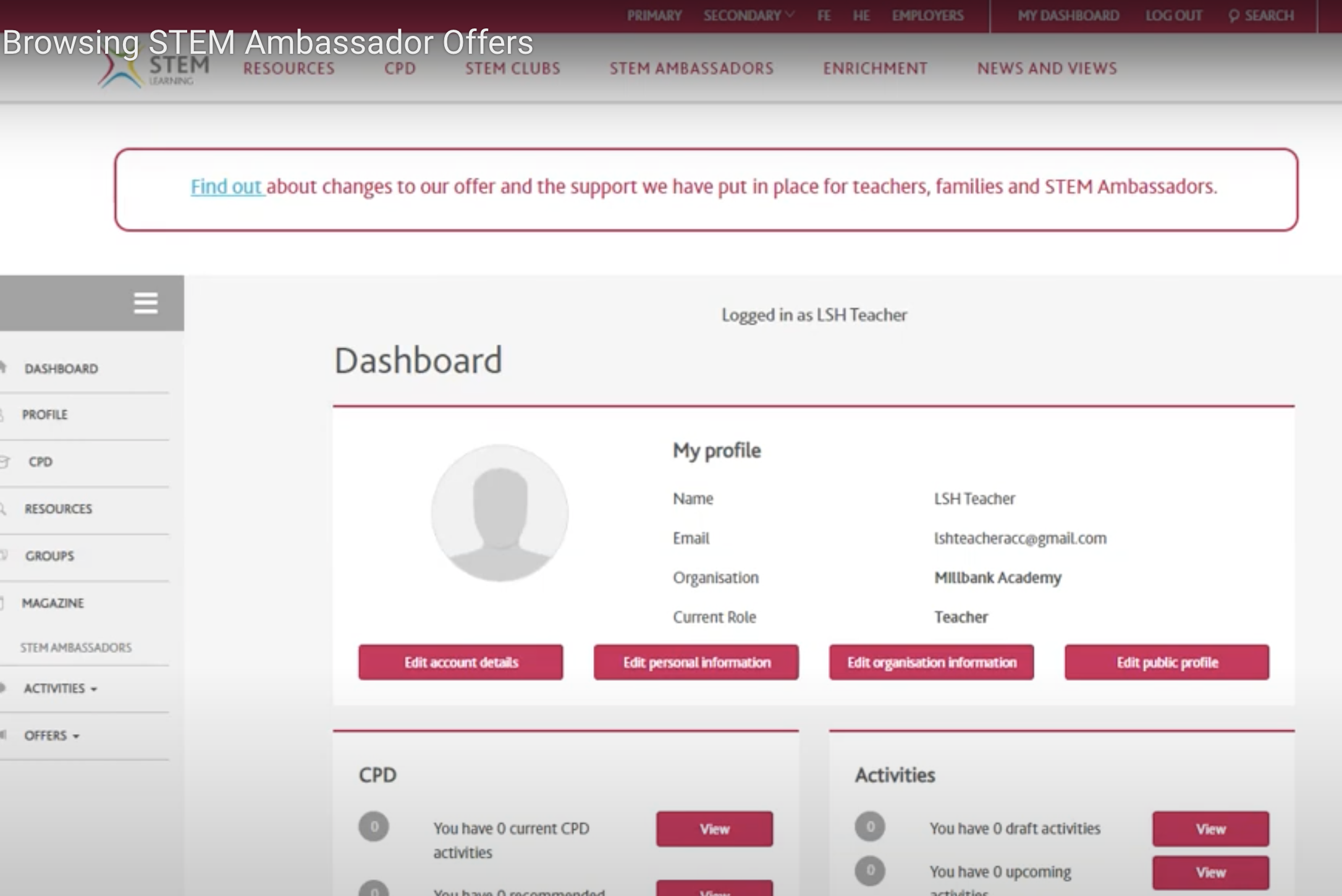This screenshot has width=1342, height=896.
Task: Click the zero badge beside current CPD activities
Action: 374,827
